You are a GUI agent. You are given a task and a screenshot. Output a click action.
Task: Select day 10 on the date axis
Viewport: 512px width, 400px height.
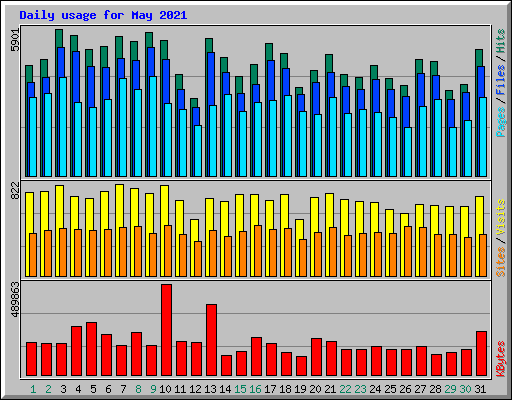[165, 389]
